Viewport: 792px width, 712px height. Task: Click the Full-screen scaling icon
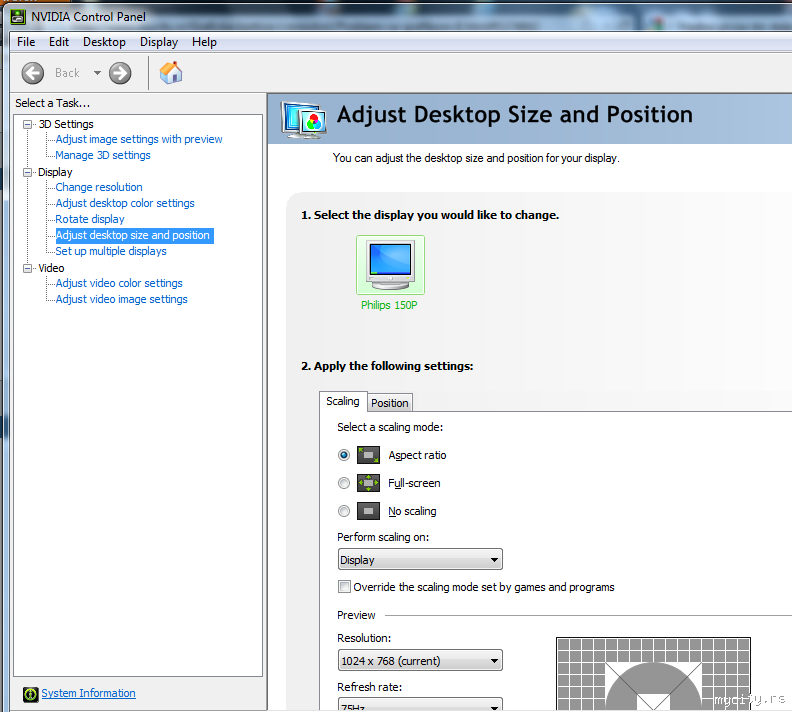tap(368, 483)
